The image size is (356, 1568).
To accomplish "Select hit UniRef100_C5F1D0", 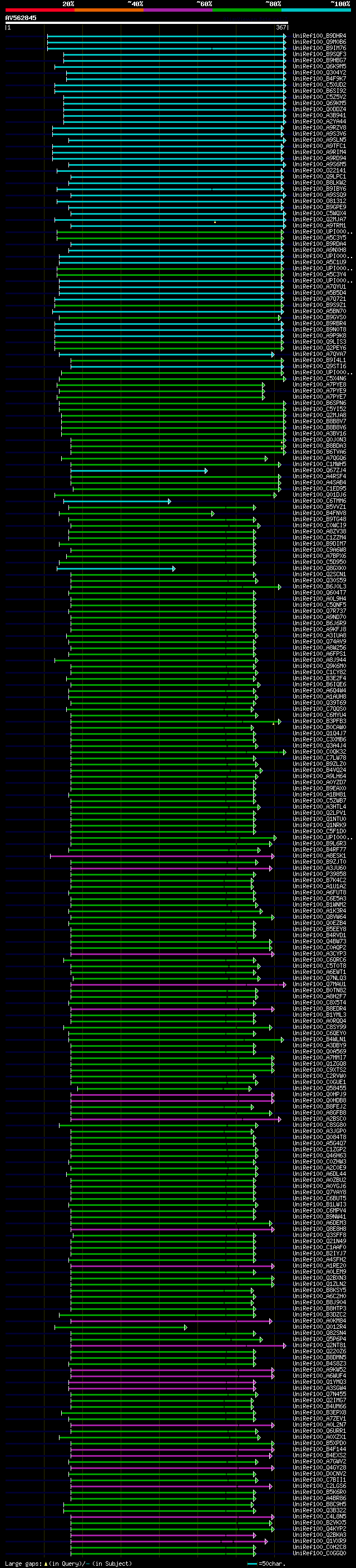I will pos(319,831).
